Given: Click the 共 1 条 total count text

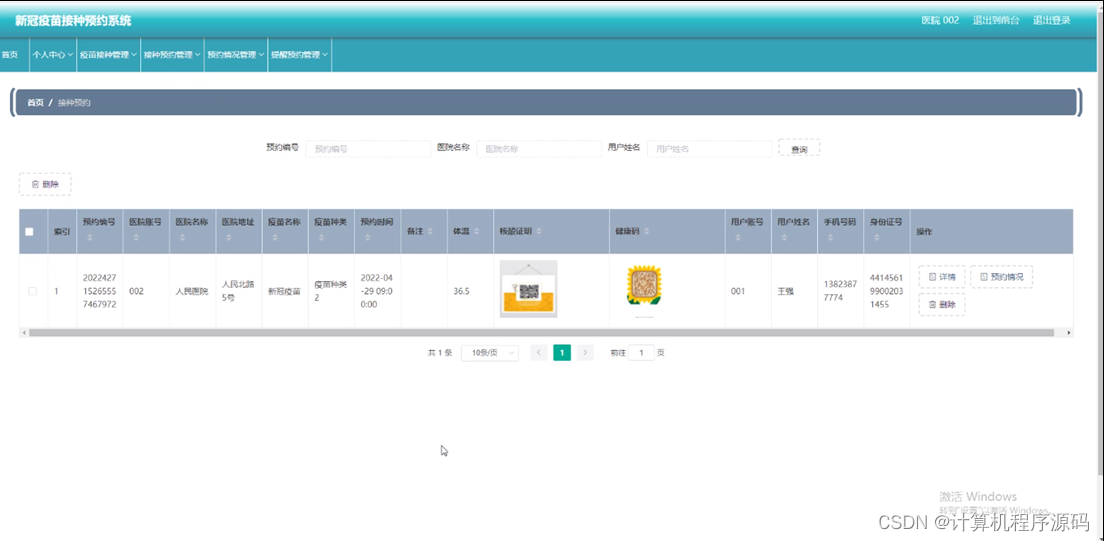Looking at the screenshot, I should [x=440, y=353].
